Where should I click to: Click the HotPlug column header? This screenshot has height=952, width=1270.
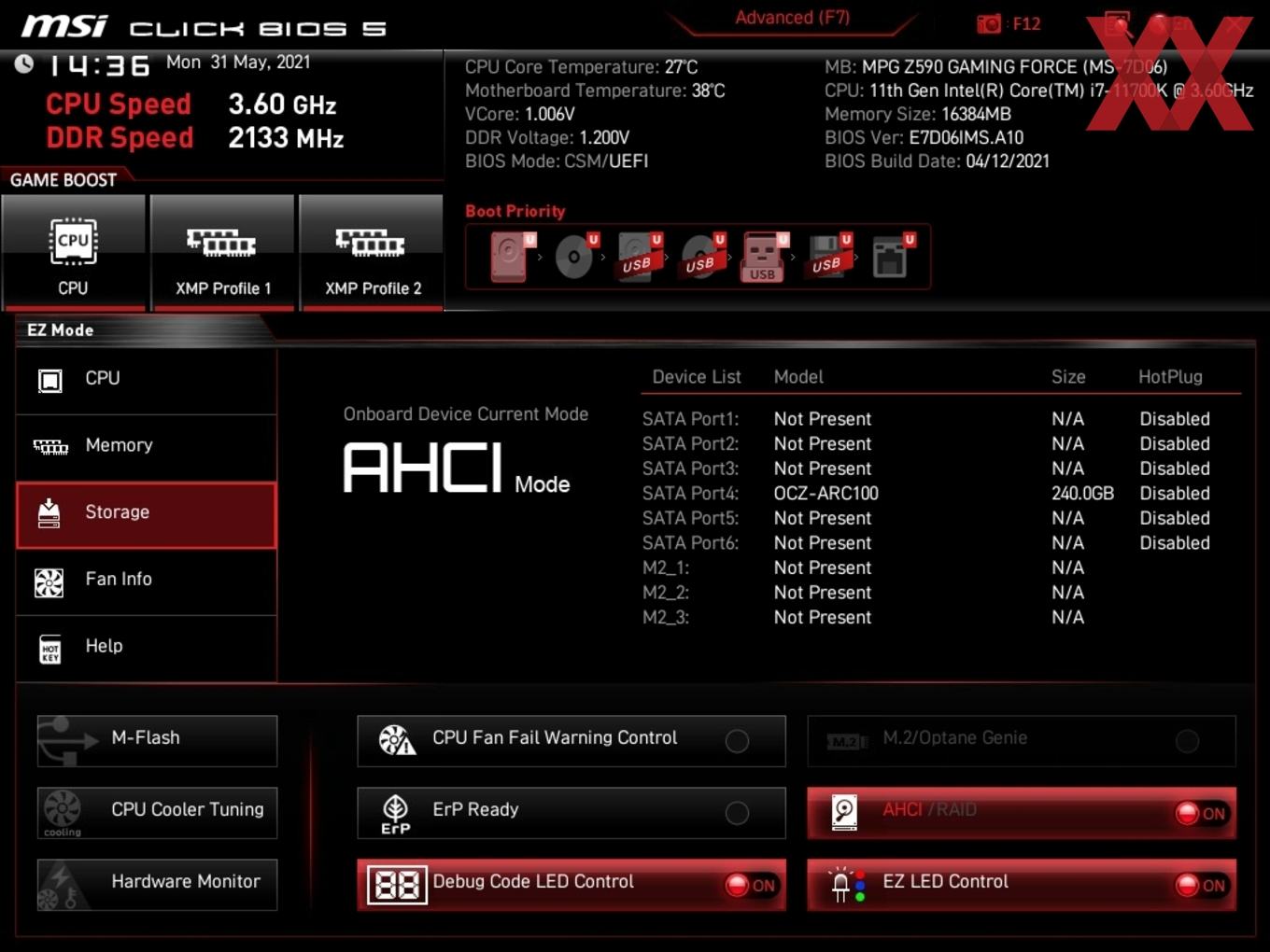tap(1170, 377)
